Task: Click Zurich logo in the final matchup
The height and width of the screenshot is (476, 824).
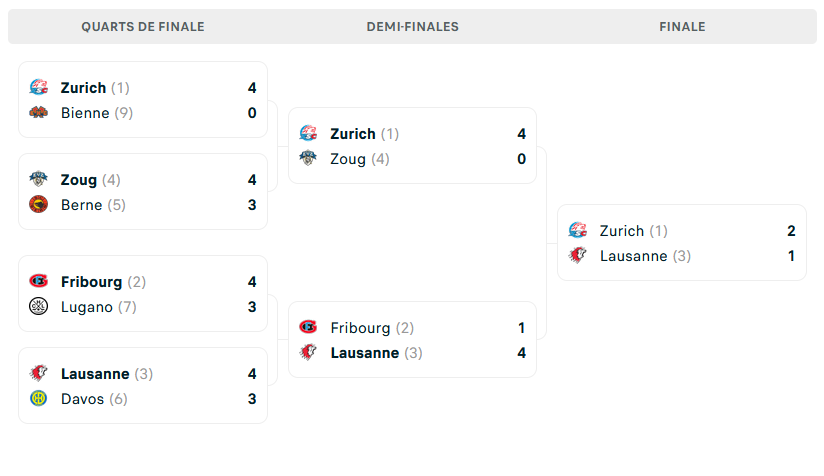Action: coord(578,231)
